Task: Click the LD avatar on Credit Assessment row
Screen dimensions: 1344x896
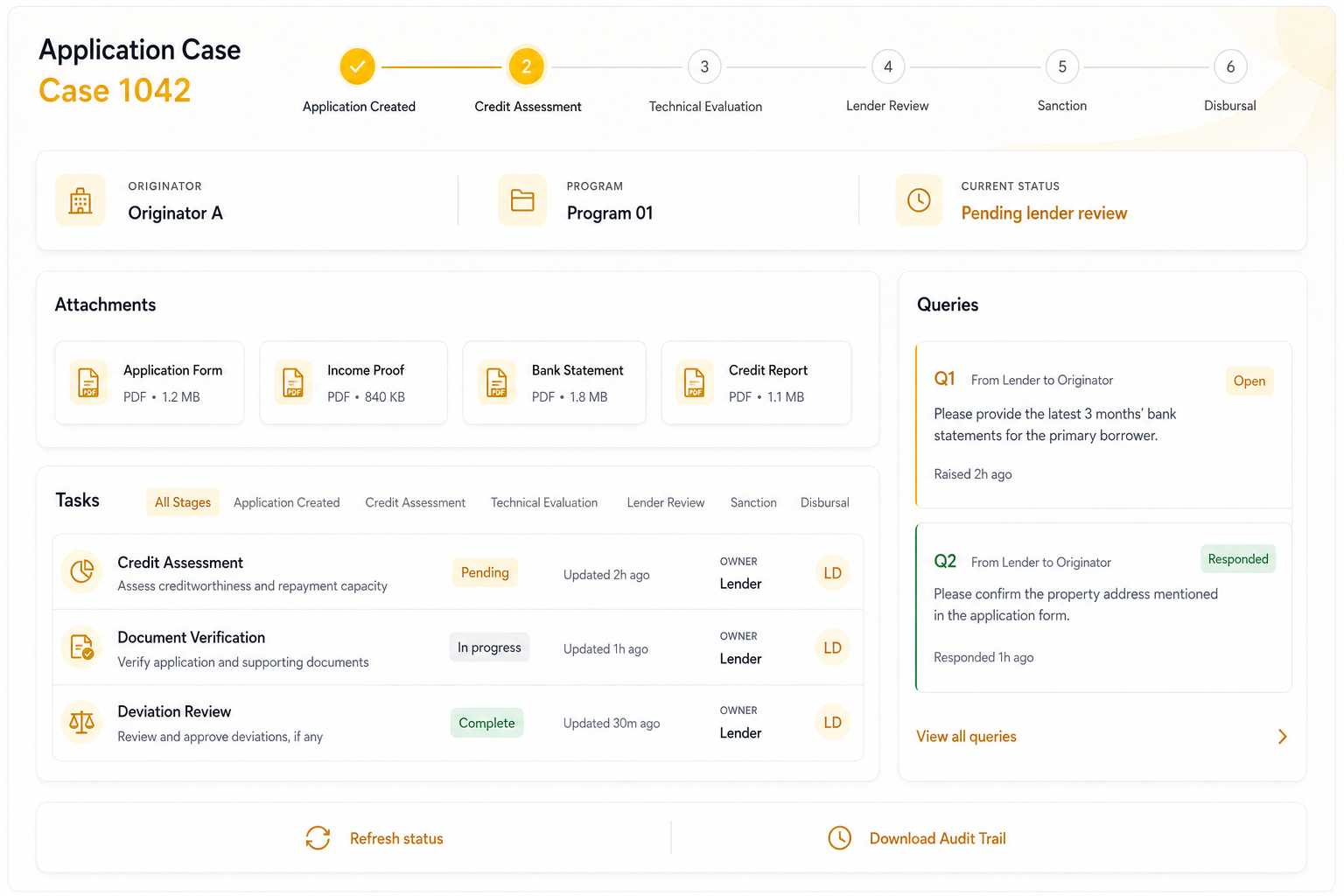Action: click(832, 573)
